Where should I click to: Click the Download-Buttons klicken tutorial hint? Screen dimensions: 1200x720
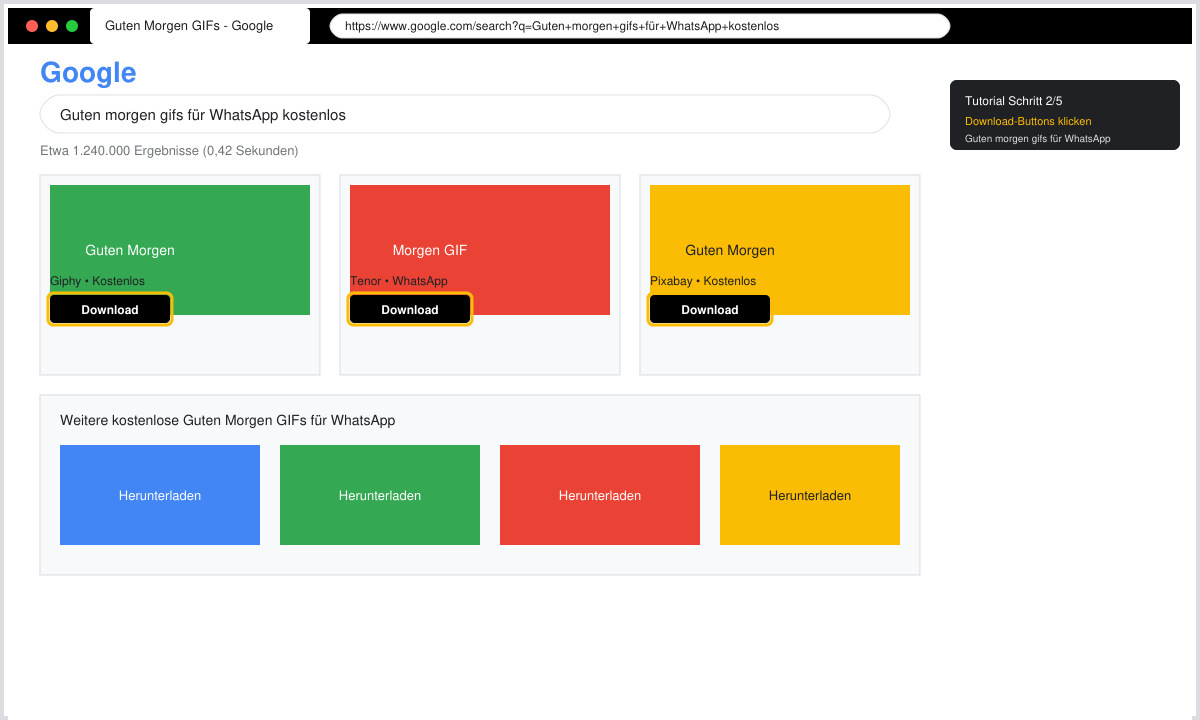click(x=1028, y=121)
